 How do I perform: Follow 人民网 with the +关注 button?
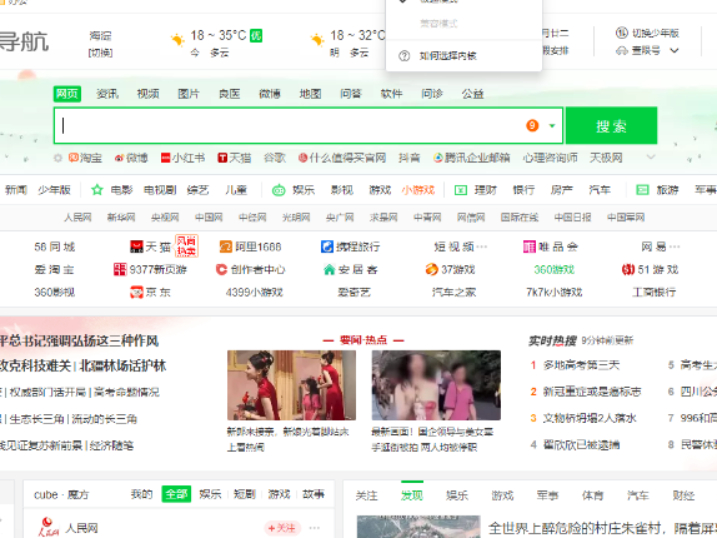tap(282, 528)
